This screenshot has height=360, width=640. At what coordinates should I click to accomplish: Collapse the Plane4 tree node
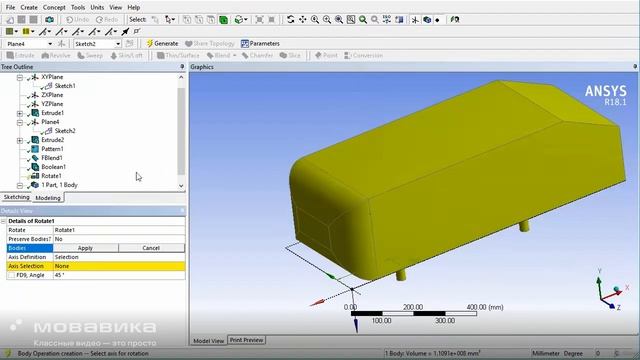pyautogui.click(x=20, y=122)
